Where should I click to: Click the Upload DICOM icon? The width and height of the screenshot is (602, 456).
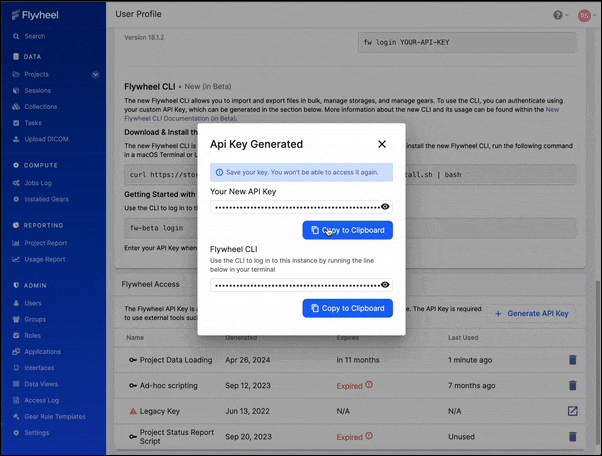pyautogui.click(x=16, y=139)
